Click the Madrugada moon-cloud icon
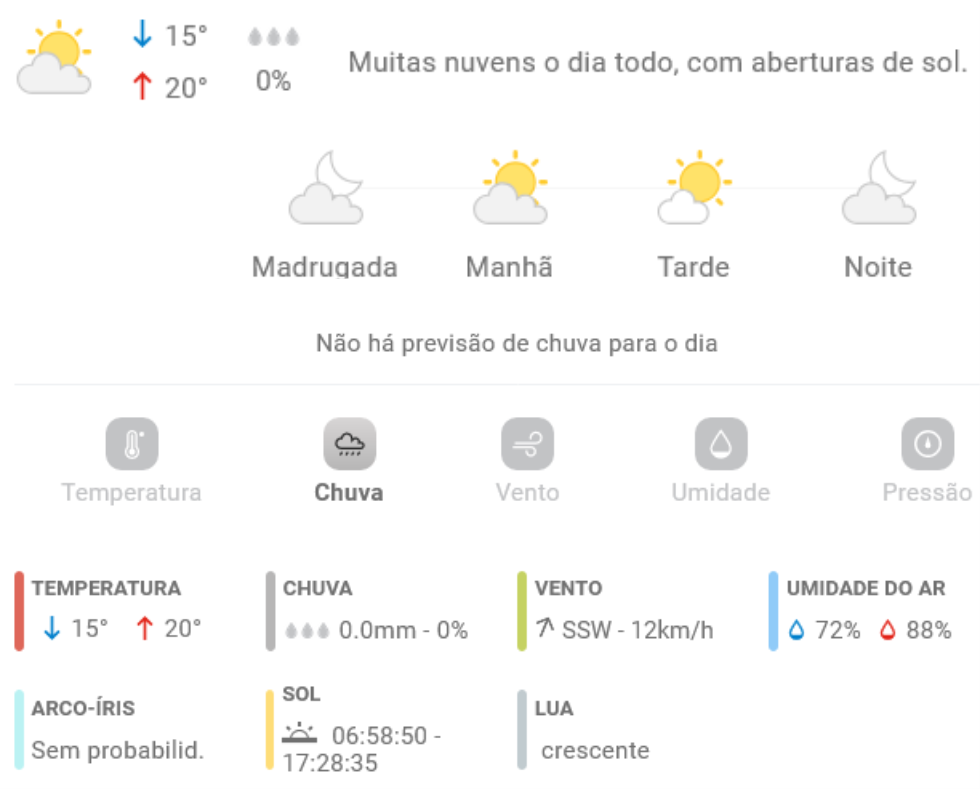This screenshot has height=789, width=980. click(x=325, y=189)
